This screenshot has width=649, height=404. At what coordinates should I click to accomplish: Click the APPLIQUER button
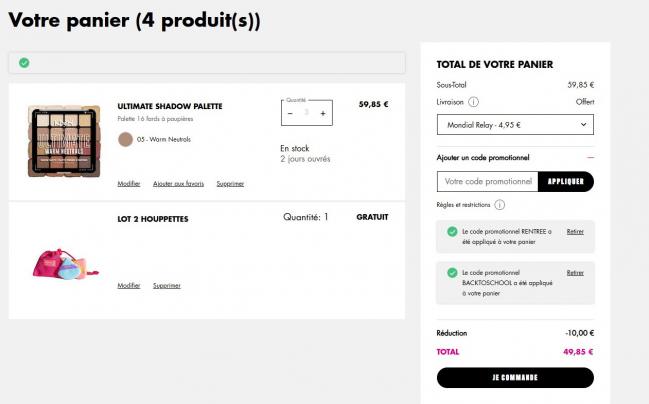[566, 181]
